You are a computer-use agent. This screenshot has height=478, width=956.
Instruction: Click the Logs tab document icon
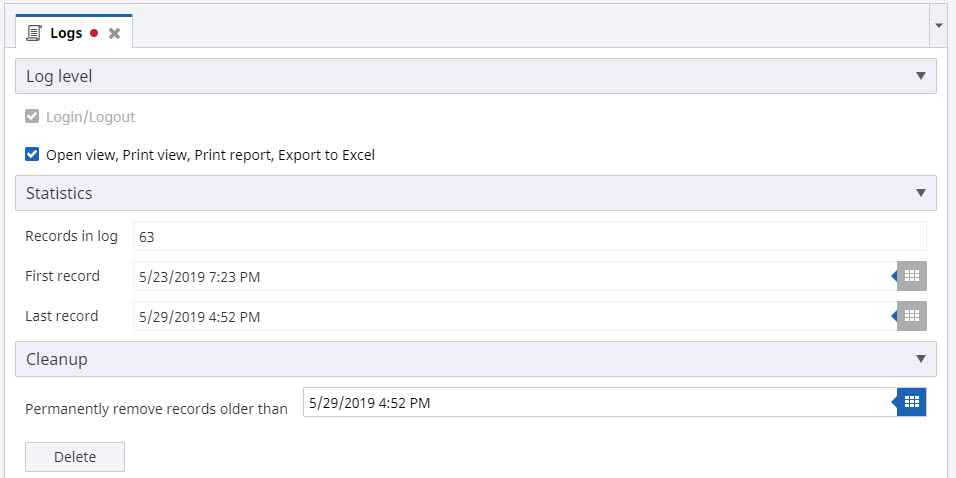(x=35, y=33)
